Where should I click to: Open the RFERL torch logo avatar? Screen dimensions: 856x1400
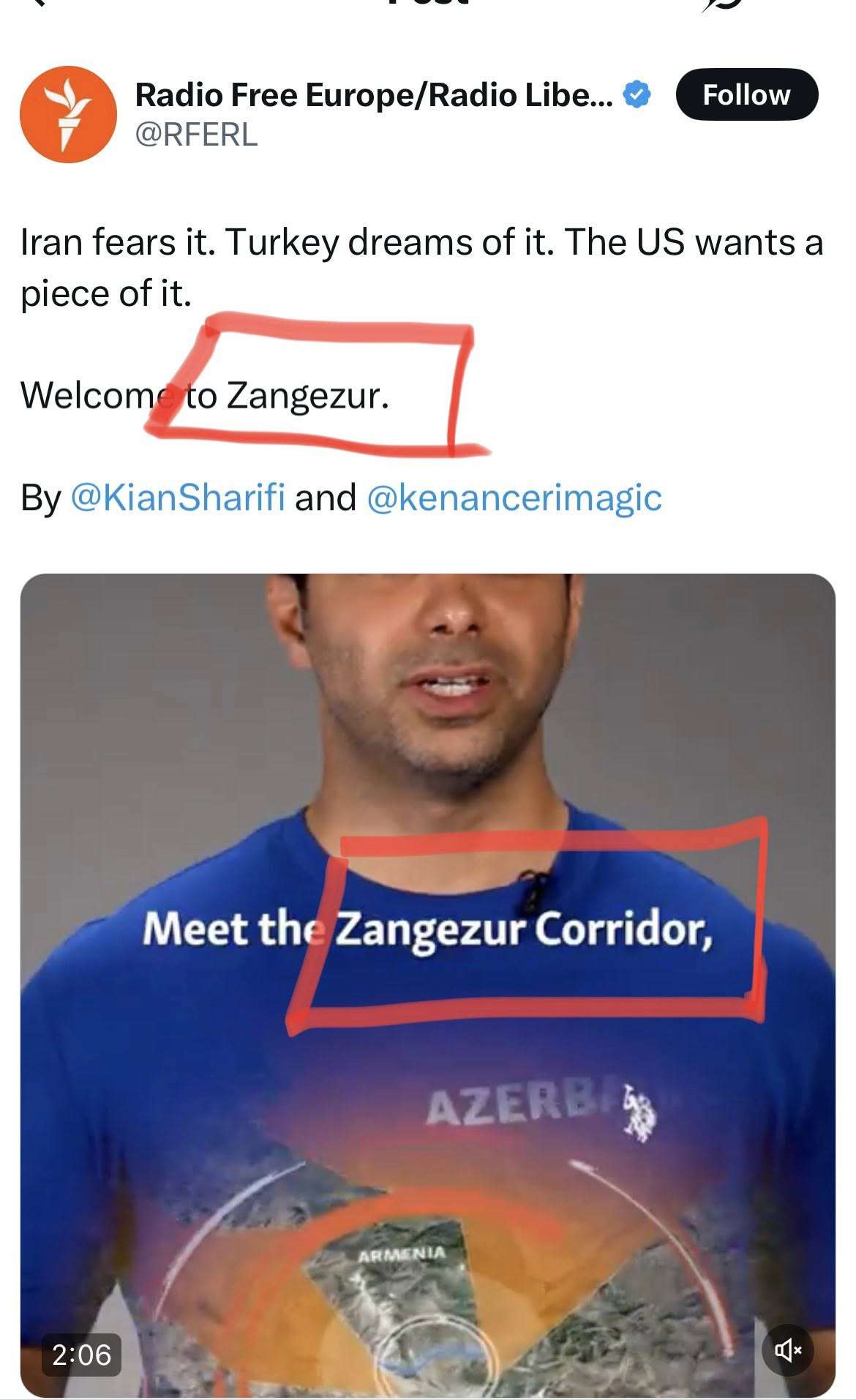point(68,114)
